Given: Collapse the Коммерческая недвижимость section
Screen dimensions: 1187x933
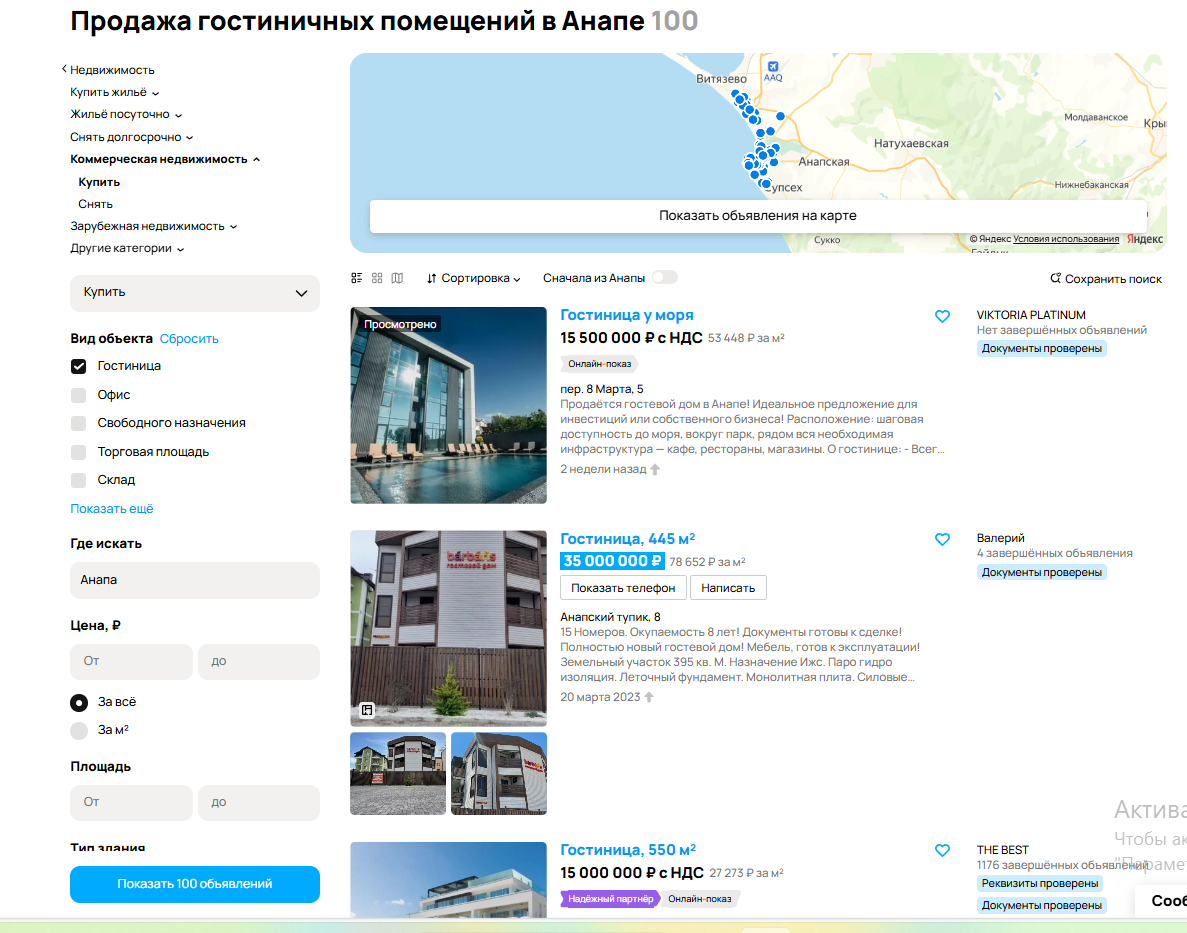Looking at the screenshot, I should click(x=162, y=157).
